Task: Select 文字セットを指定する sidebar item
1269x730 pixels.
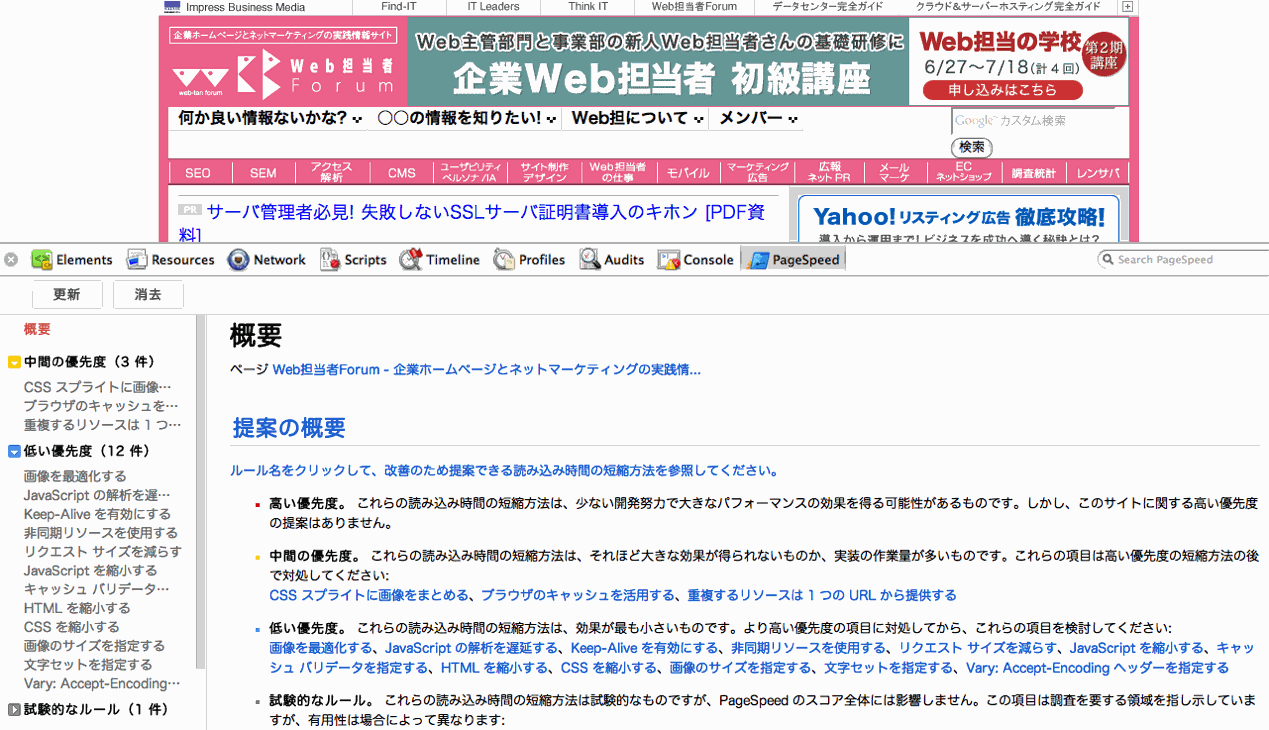Action: pyautogui.click(x=88, y=665)
